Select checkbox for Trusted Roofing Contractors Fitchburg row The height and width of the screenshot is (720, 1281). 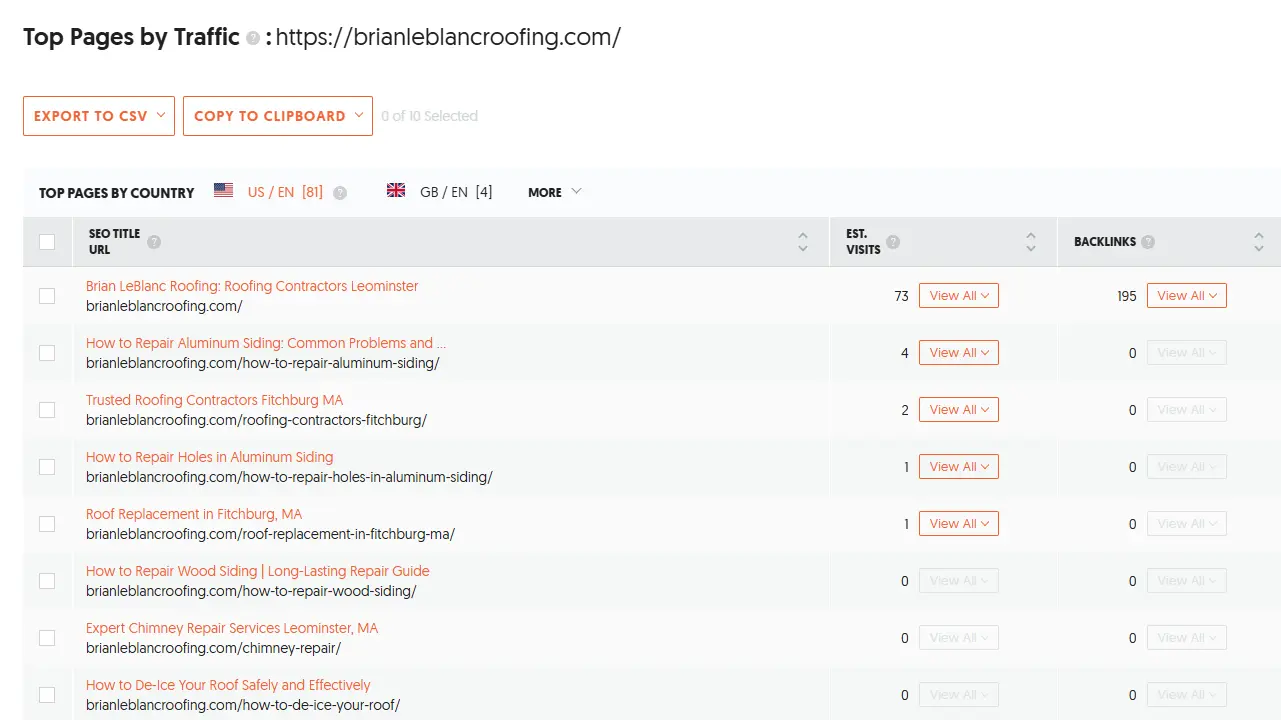coord(47,410)
